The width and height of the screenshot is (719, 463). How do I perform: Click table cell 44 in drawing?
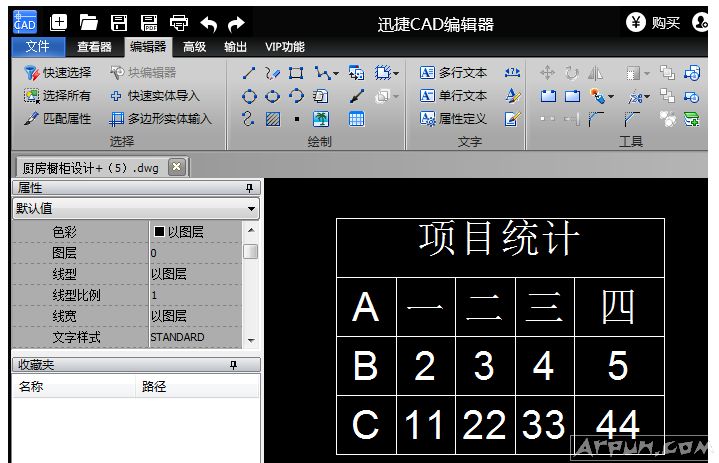pyautogui.click(x=618, y=424)
